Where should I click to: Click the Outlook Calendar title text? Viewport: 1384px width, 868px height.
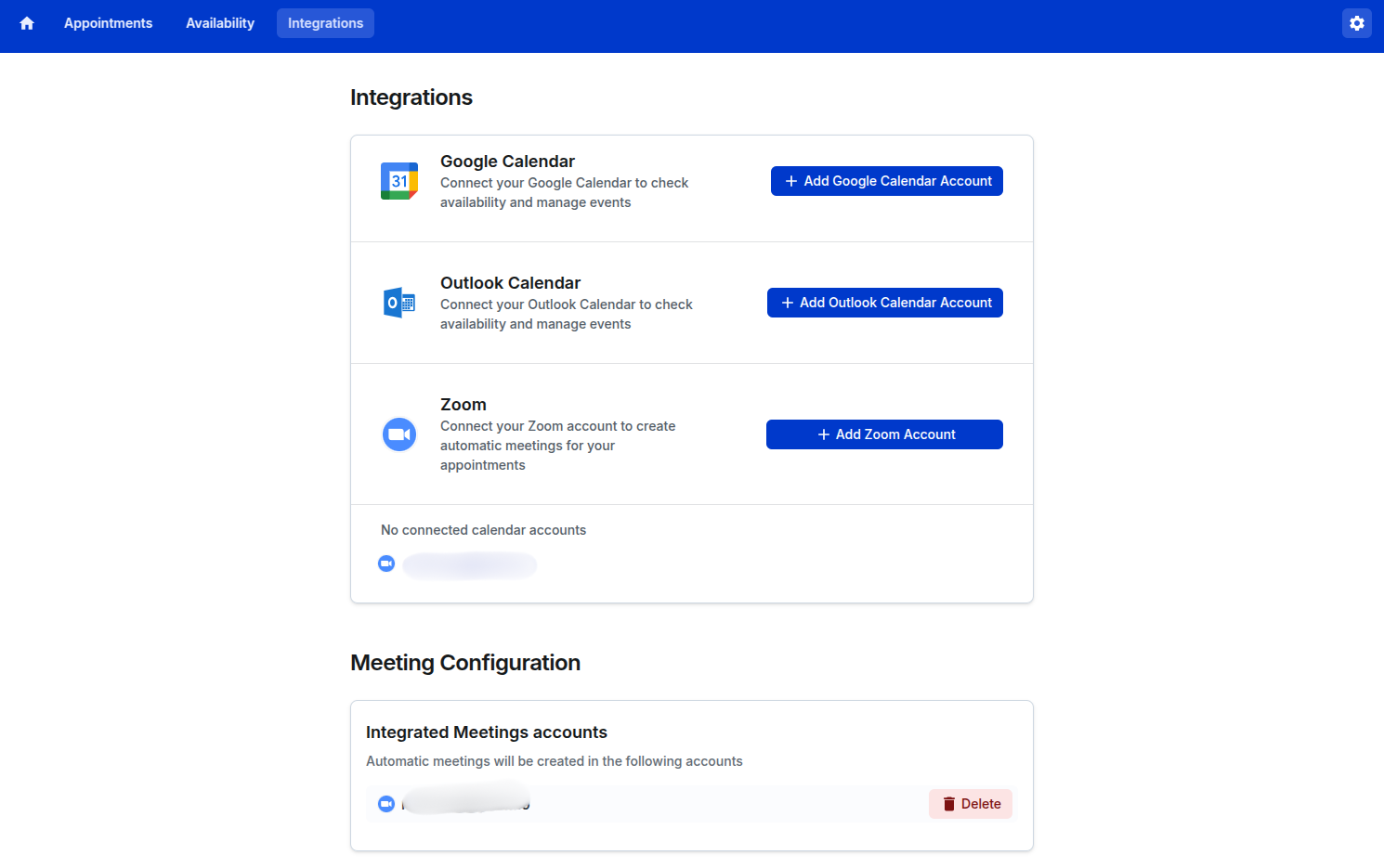[x=510, y=283]
